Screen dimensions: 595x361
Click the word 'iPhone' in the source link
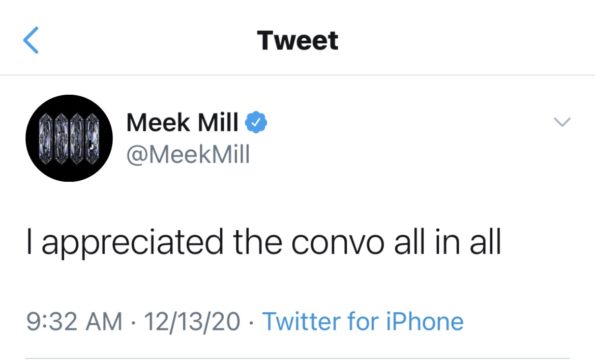tap(425, 321)
